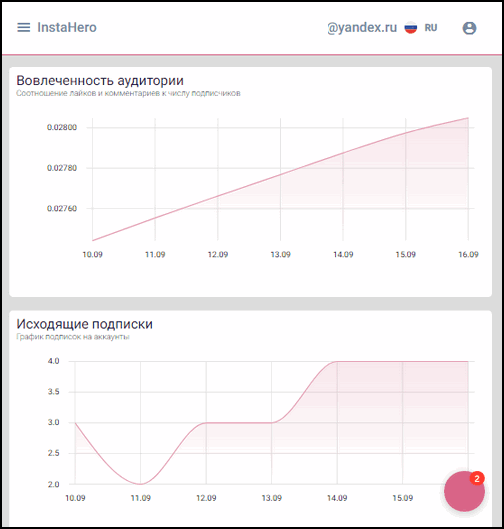
Task: Click the 11.09 dip on subscriptions chart
Action: point(141,484)
